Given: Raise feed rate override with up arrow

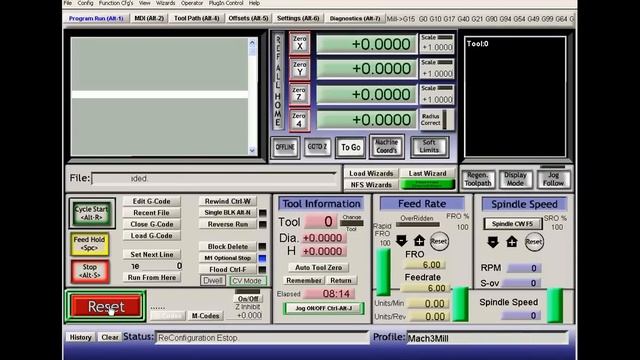Looking at the screenshot, I should (419, 241).
